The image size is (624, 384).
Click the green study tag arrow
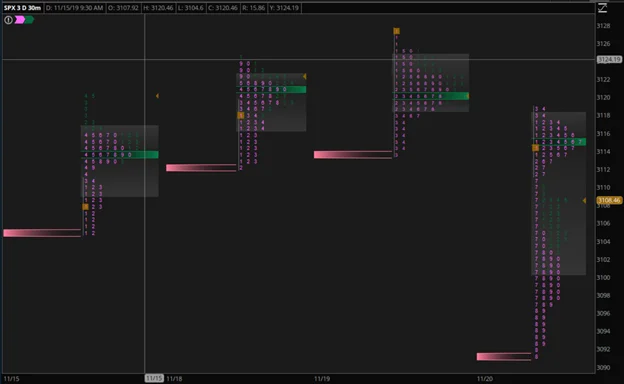coord(29,19)
